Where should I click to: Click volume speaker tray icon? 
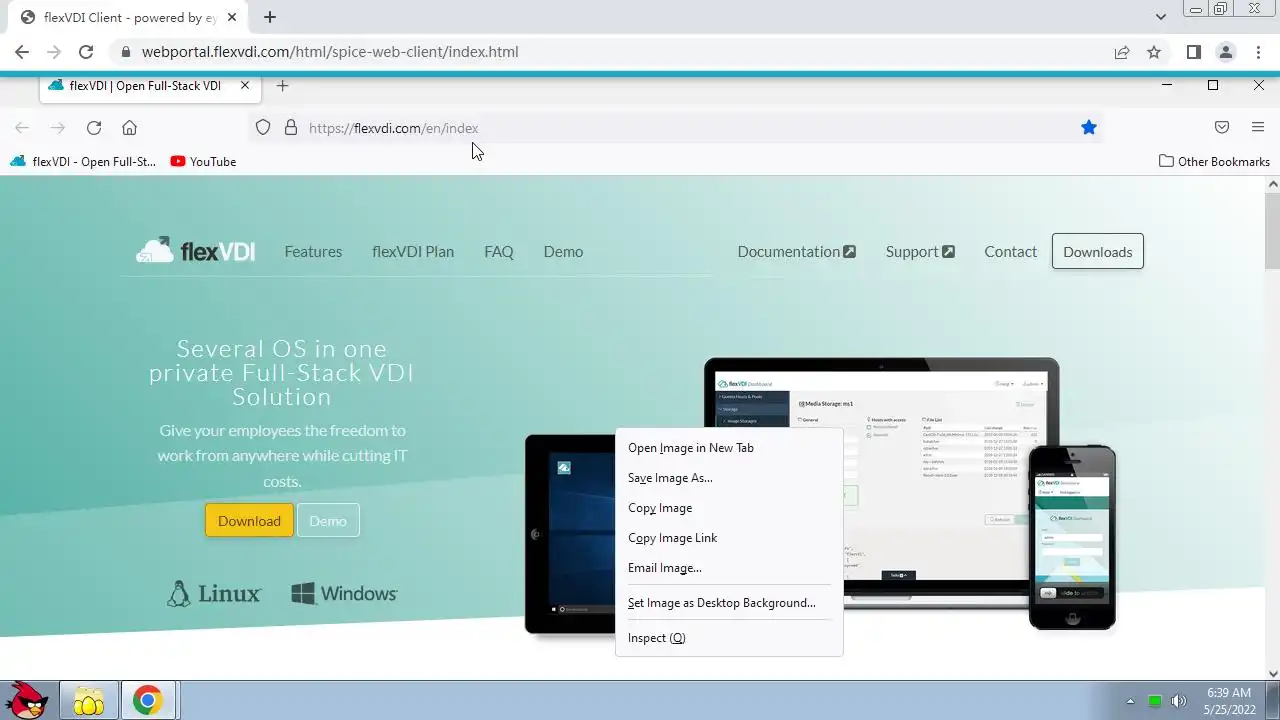point(1179,701)
